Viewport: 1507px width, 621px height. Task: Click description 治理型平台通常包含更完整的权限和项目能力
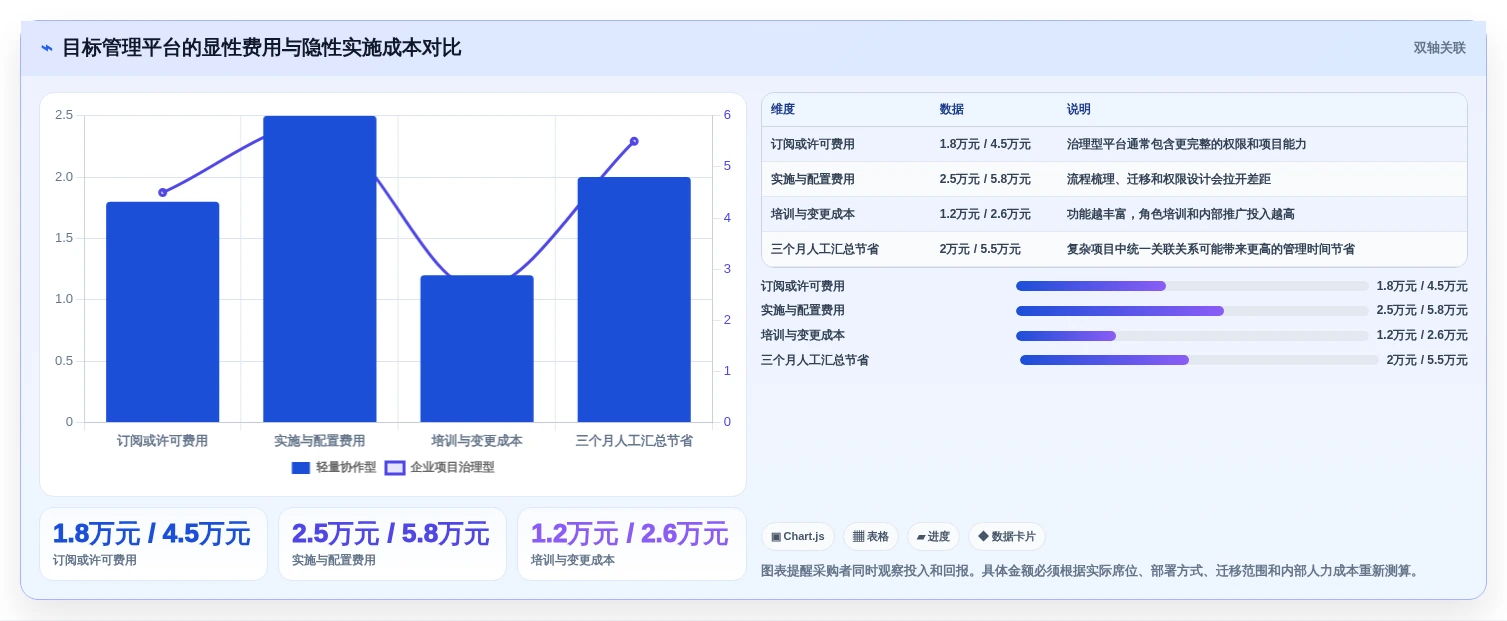coord(1187,145)
